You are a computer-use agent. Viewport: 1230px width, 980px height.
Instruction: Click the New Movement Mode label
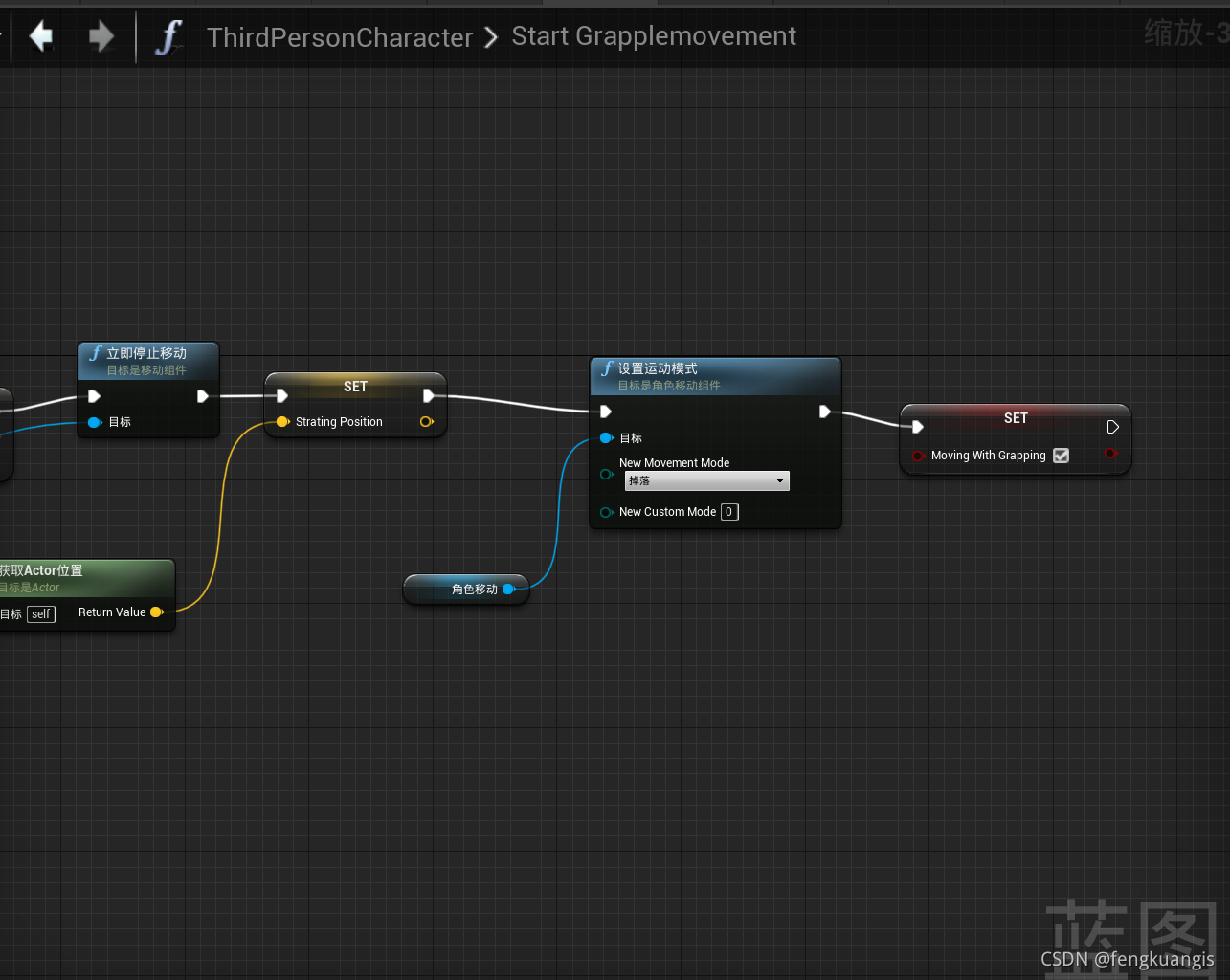click(x=674, y=463)
